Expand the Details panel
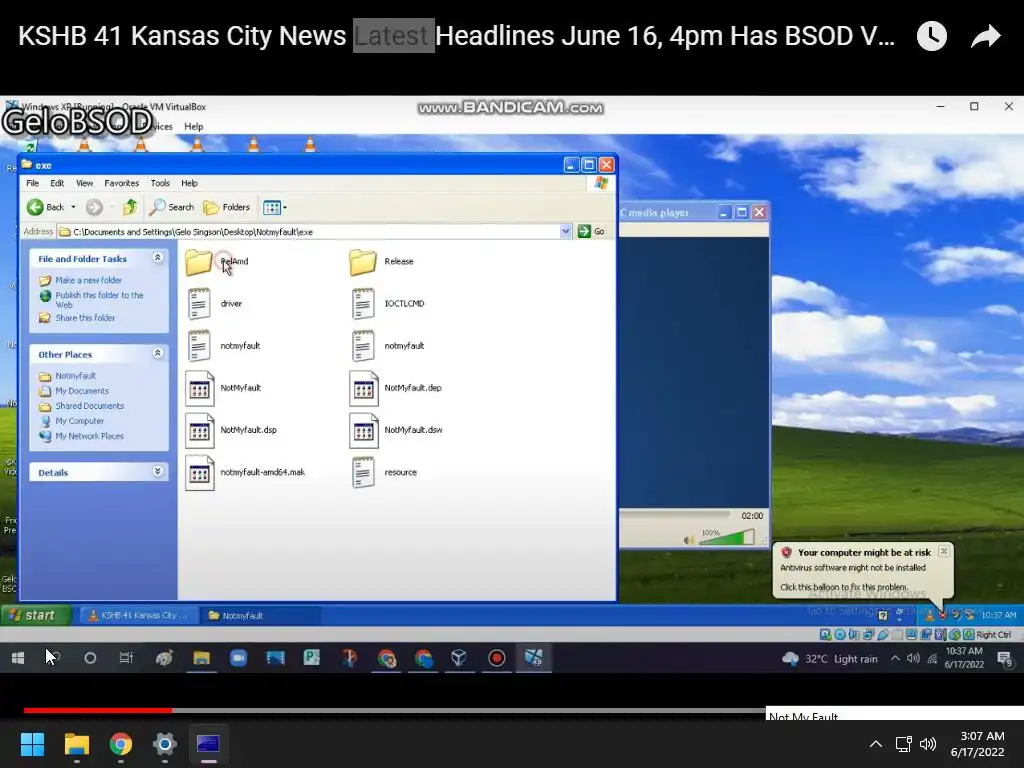This screenshot has height=768, width=1024. [x=157, y=472]
